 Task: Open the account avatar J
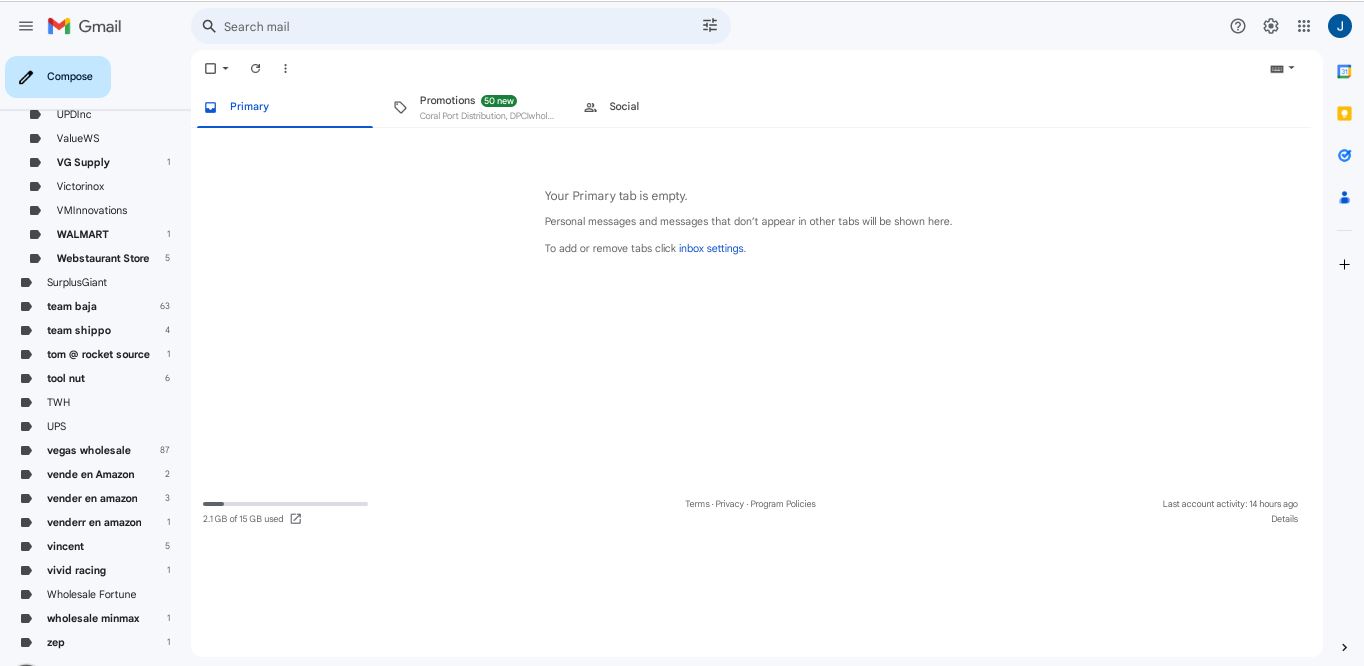click(1340, 26)
